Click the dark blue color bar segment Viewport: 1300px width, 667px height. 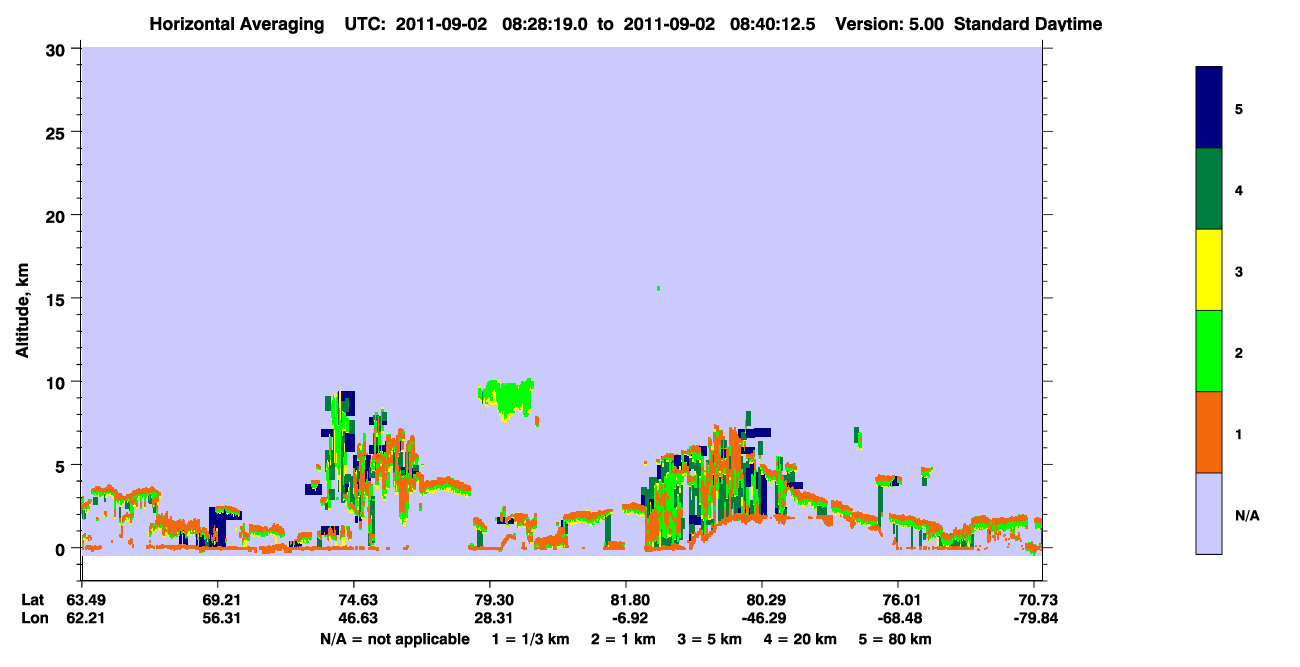(1208, 107)
